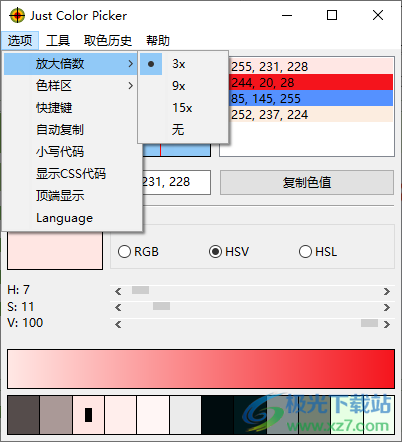Toggle 顶端显示 option
The image size is (402, 442).
[x=71, y=196]
